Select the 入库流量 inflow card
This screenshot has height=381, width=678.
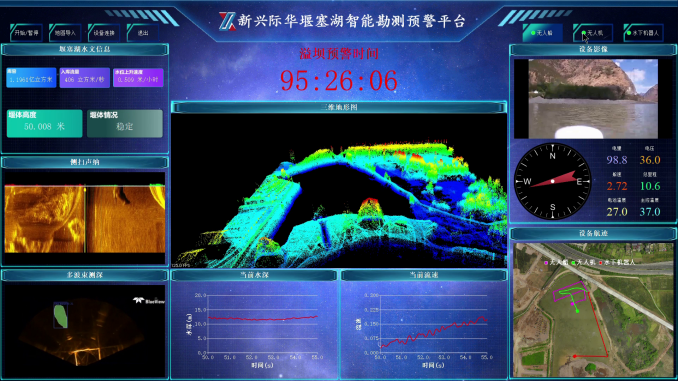pyautogui.click(x=85, y=77)
